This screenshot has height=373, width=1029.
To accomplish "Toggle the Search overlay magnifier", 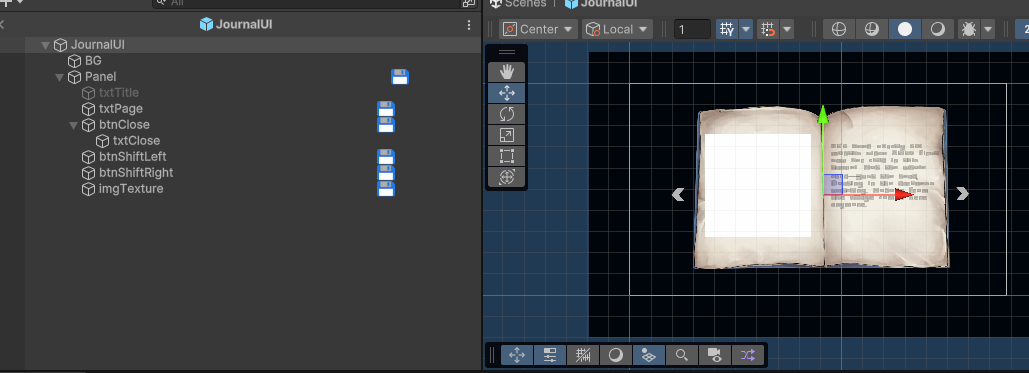I will tap(682, 355).
